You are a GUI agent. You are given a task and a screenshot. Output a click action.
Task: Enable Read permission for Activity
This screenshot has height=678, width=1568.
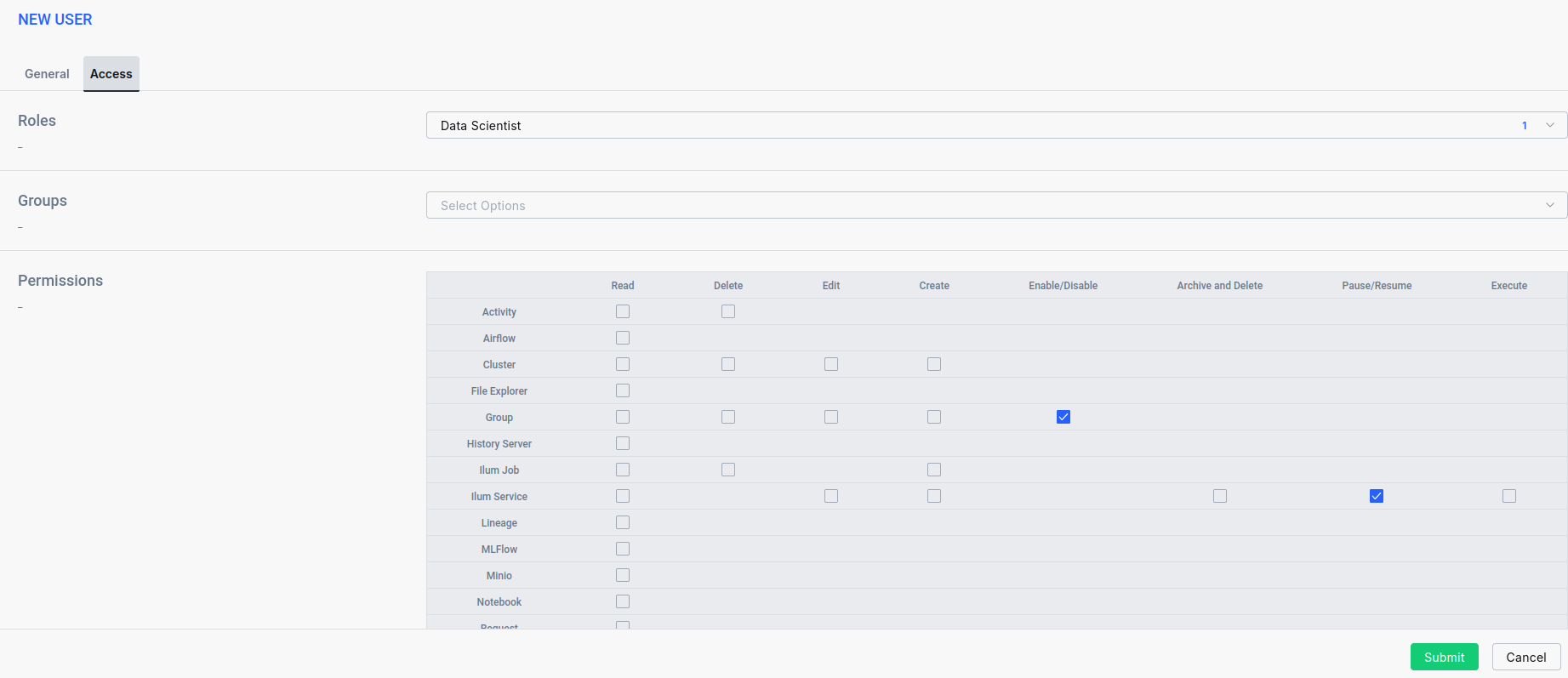(x=623, y=311)
